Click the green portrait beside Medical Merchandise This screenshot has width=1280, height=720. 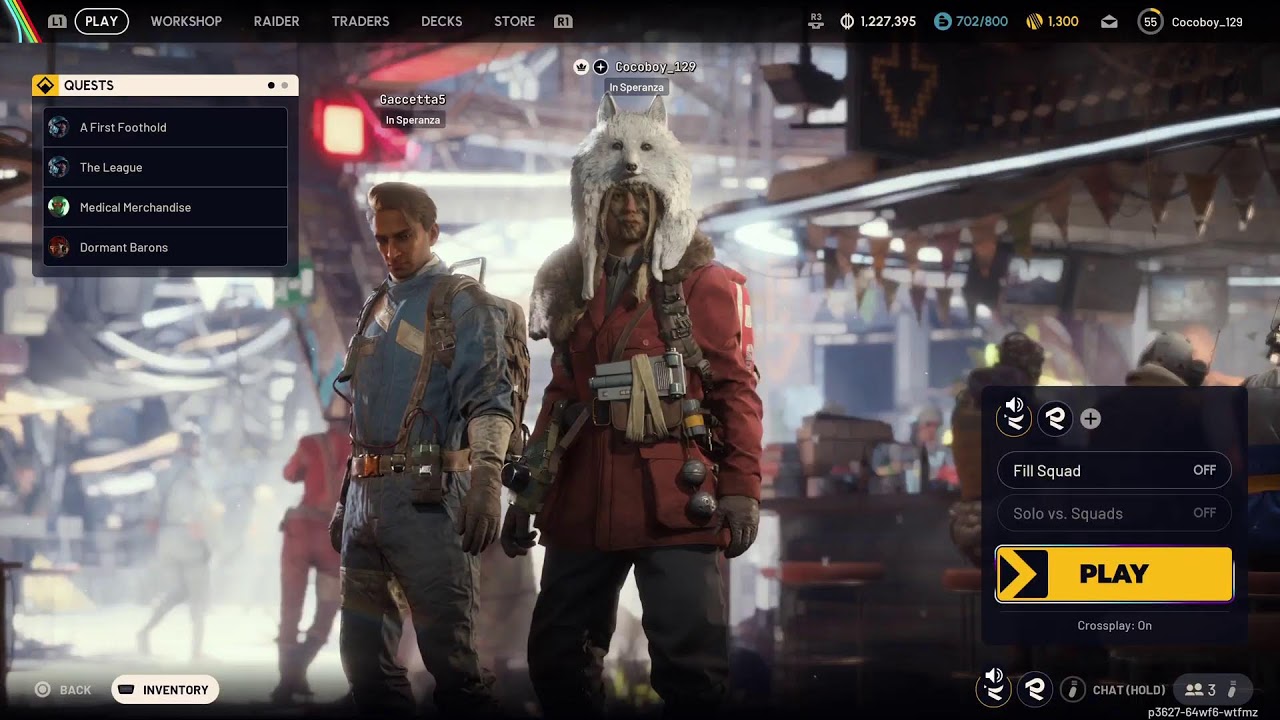59,207
